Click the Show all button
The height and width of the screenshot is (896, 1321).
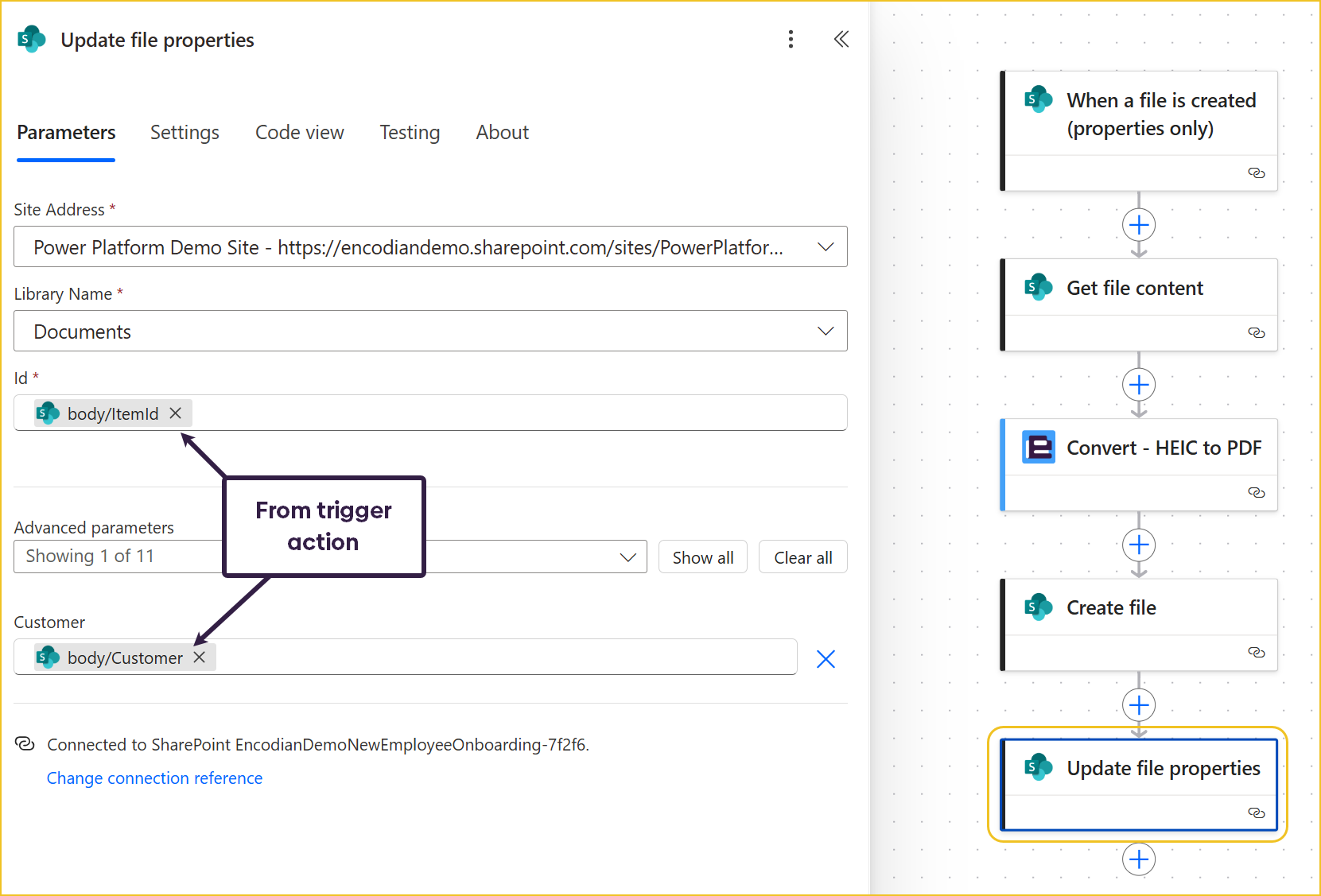tap(702, 557)
